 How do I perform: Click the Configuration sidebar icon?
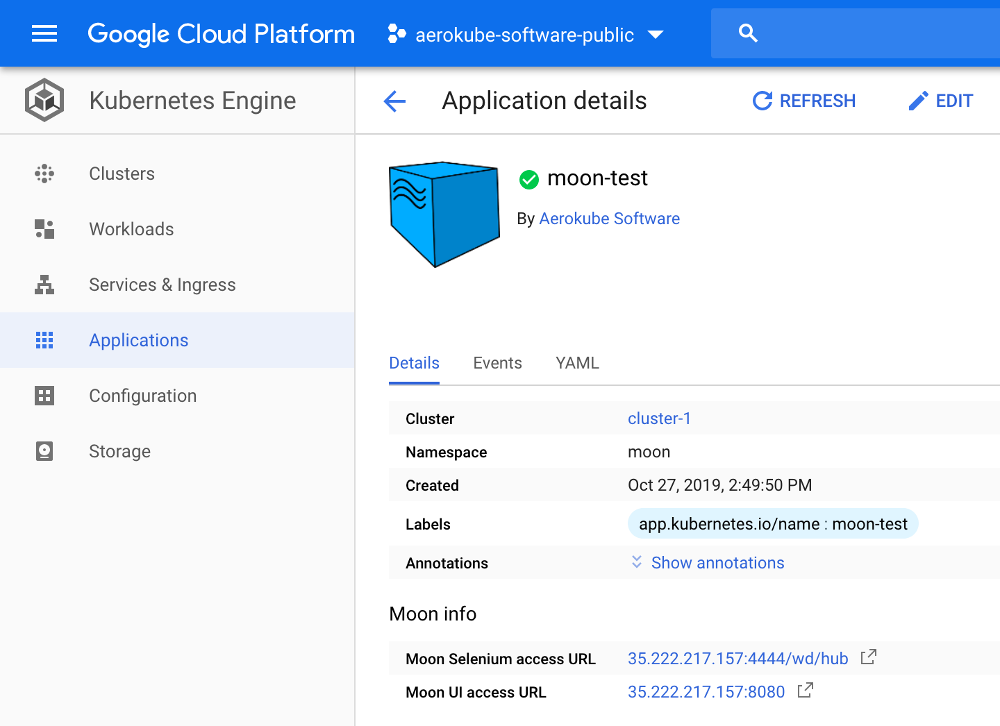coord(44,396)
